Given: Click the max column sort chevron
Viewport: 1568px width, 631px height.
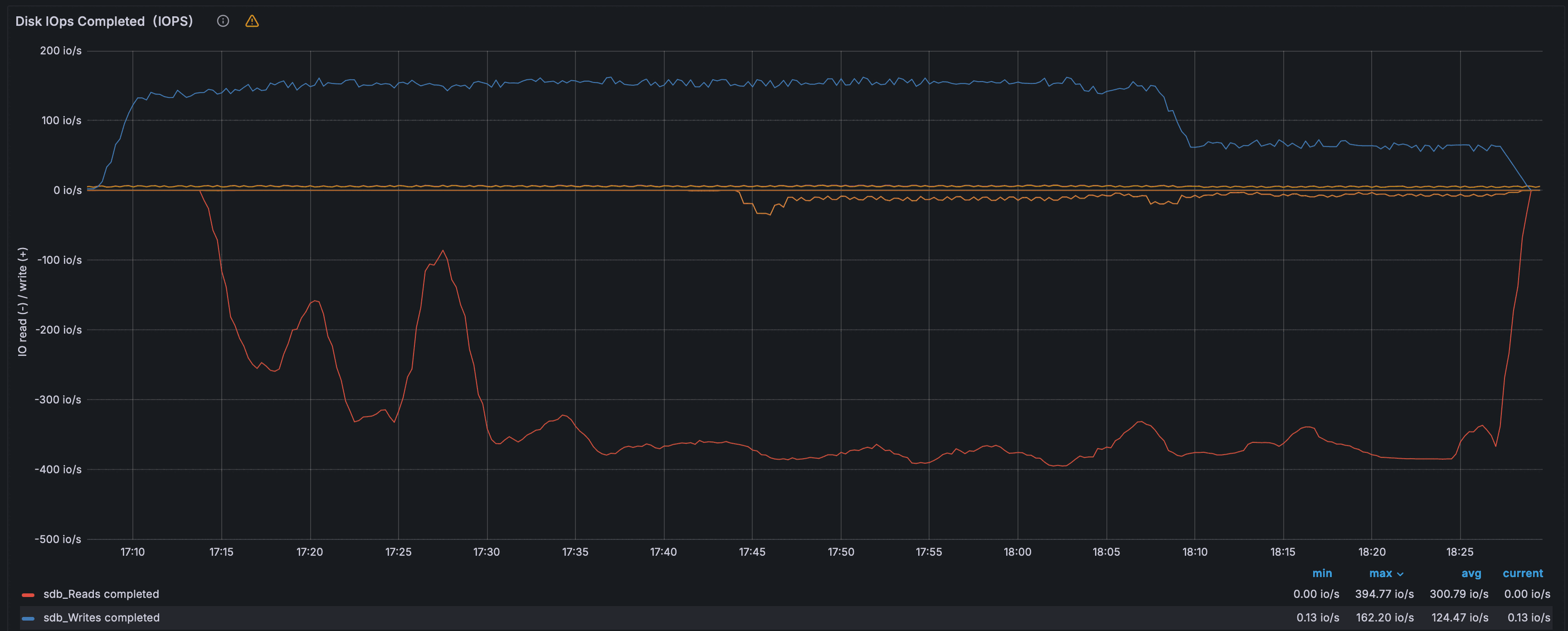Looking at the screenshot, I should tap(1400, 574).
